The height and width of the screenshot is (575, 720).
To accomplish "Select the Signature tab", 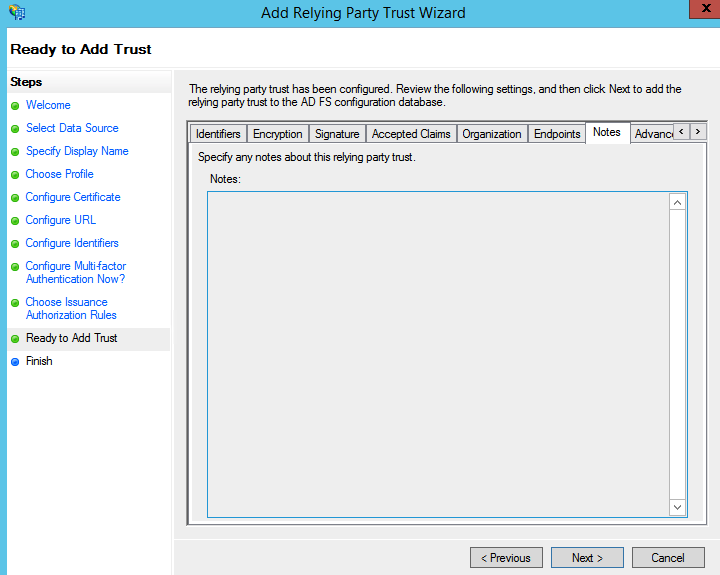I will coord(337,134).
